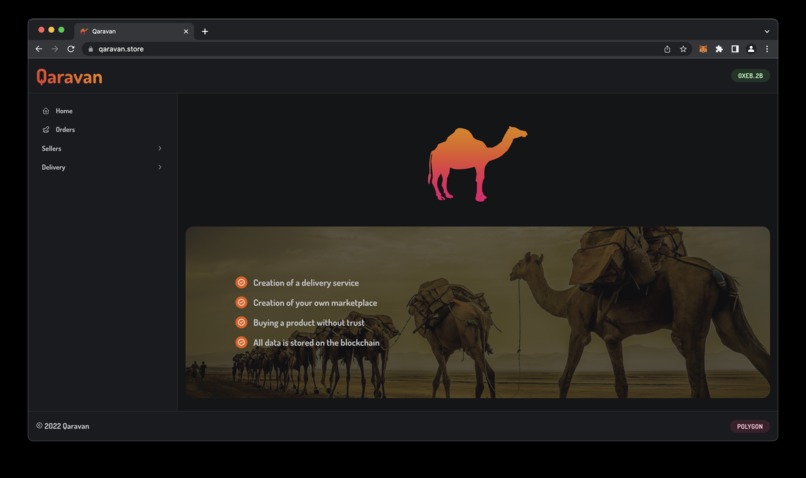Image resolution: width=806 pixels, height=478 pixels.
Task: Click text 'Buying a product without trust'
Action: click(308, 323)
